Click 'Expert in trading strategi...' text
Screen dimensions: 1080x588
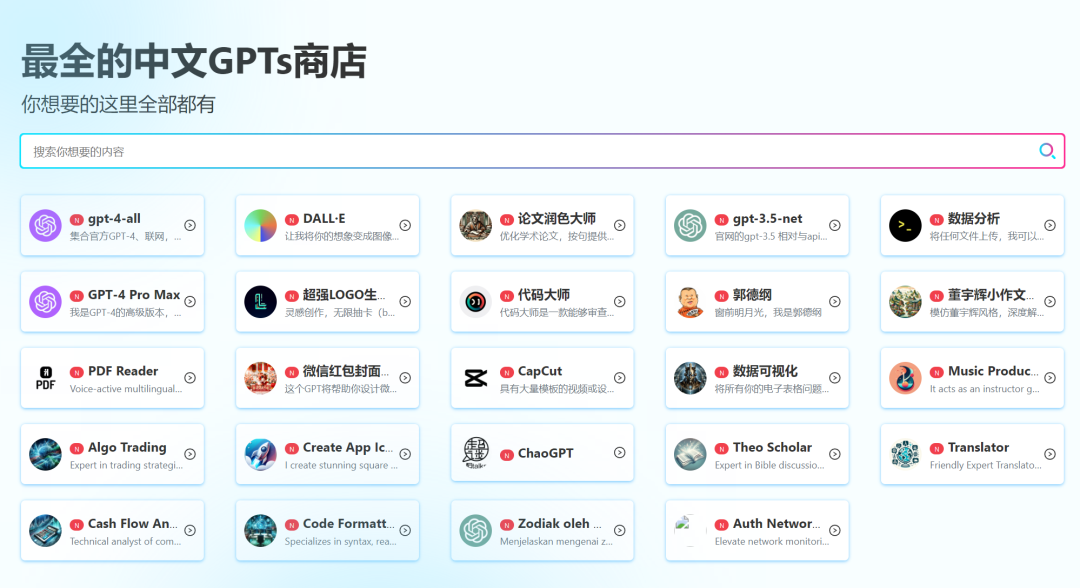point(126,465)
